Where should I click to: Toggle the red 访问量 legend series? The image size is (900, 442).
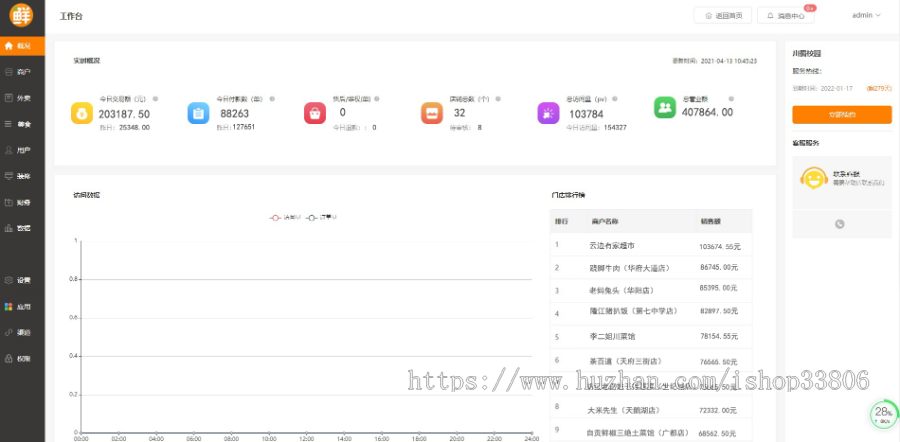click(285, 218)
